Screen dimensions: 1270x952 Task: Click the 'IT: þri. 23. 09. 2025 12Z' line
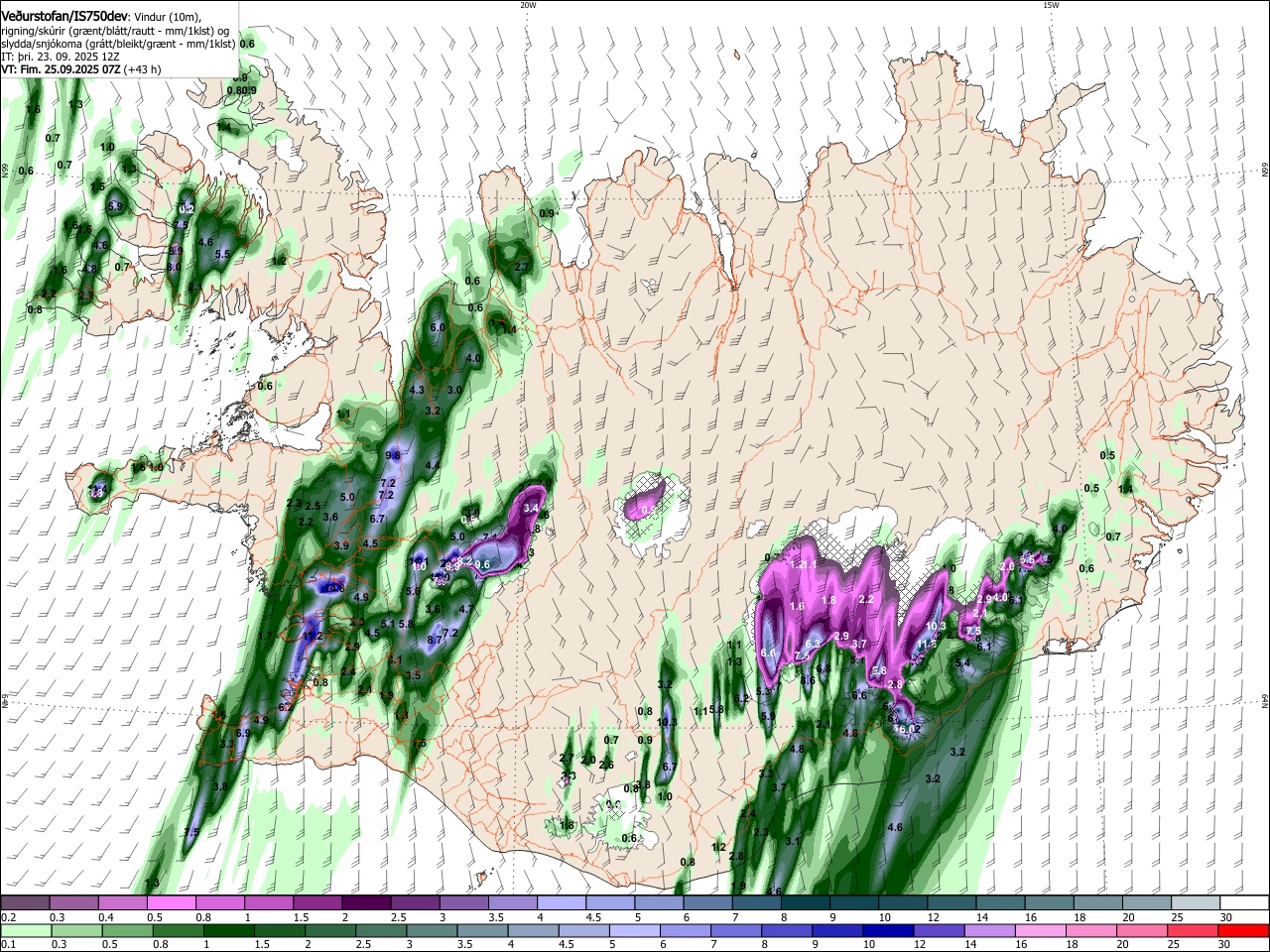[61, 57]
